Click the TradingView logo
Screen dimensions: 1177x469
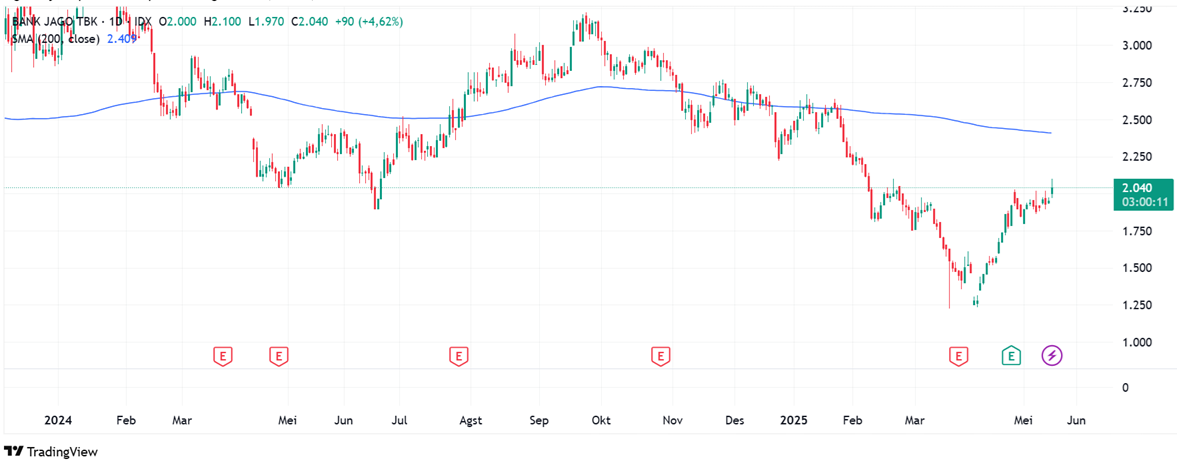pyautogui.click(x=51, y=452)
